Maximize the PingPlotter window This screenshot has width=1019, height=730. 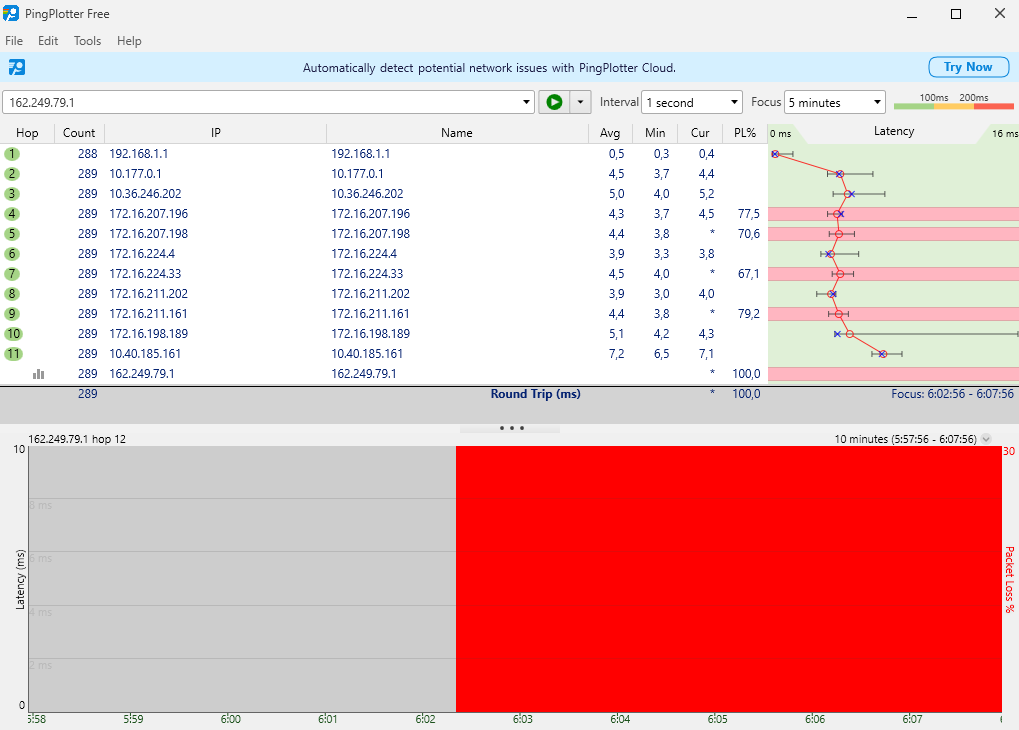tap(955, 14)
